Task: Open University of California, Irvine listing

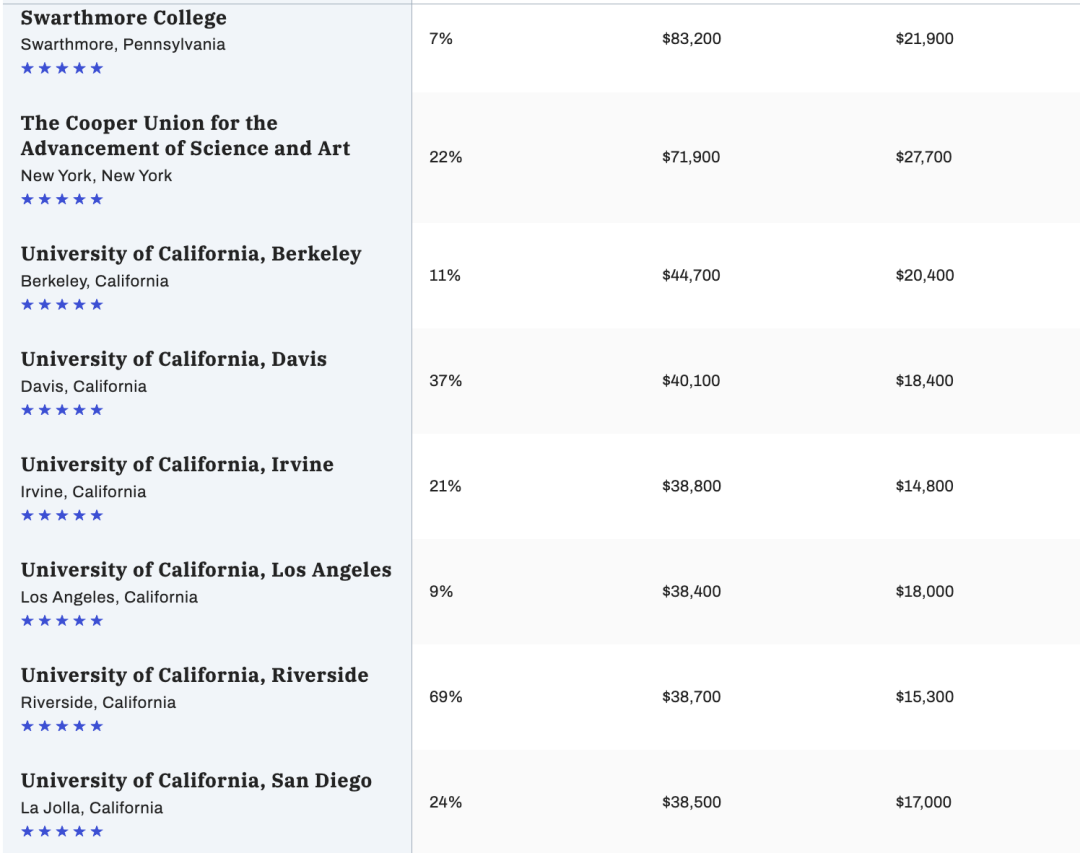Action: [177, 464]
